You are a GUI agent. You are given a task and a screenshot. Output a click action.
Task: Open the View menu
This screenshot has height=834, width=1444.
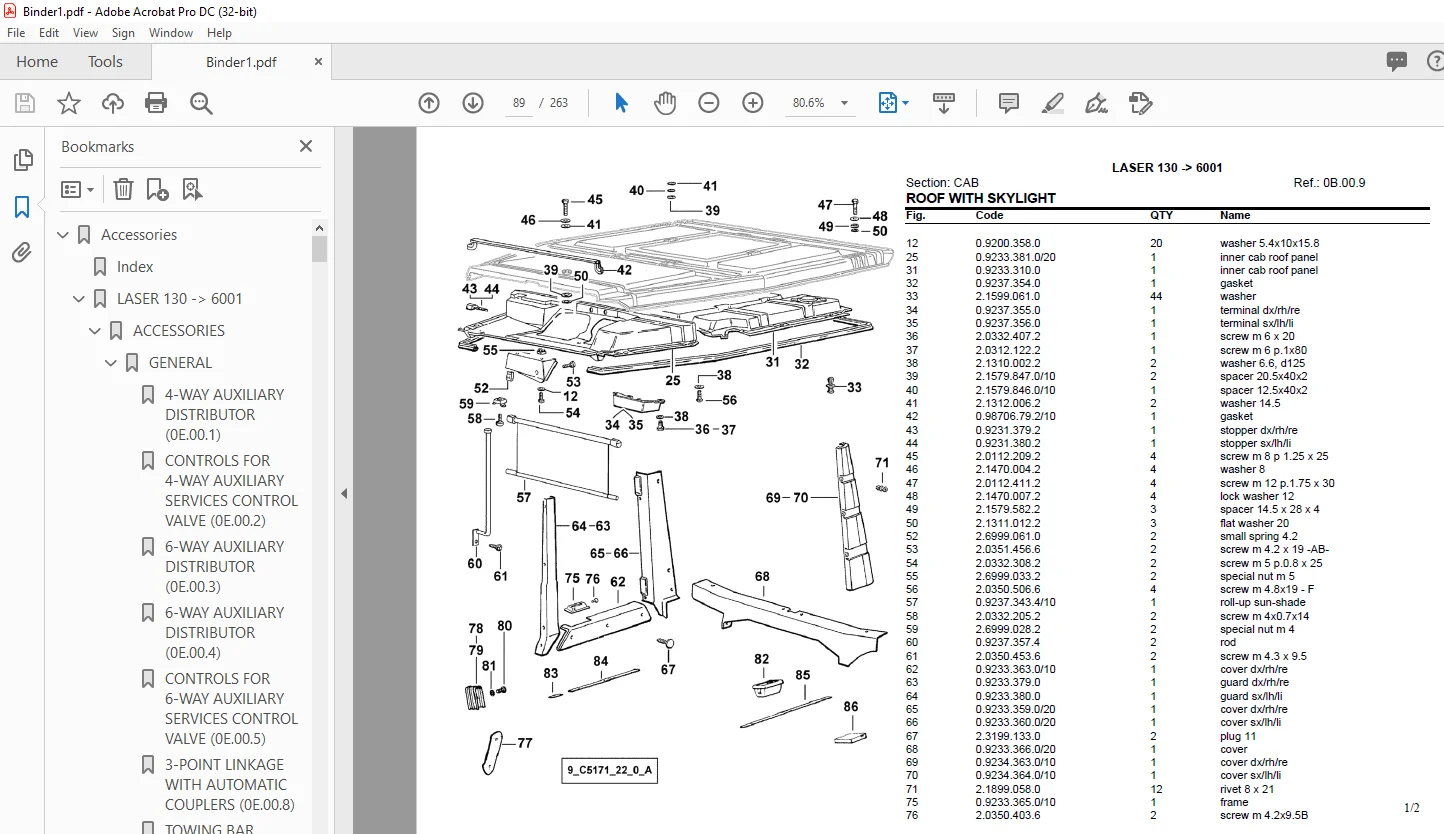pyautogui.click(x=85, y=33)
